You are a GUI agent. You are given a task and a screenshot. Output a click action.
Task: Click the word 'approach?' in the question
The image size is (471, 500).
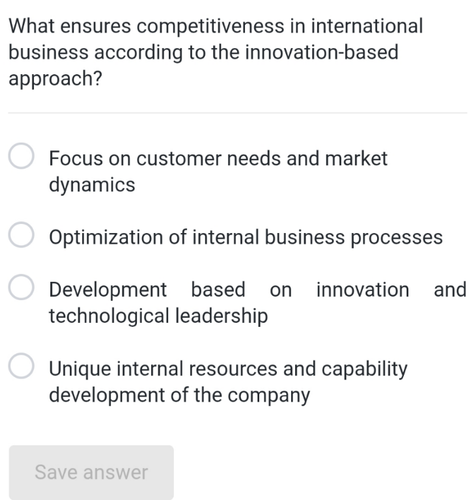(55, 79)
